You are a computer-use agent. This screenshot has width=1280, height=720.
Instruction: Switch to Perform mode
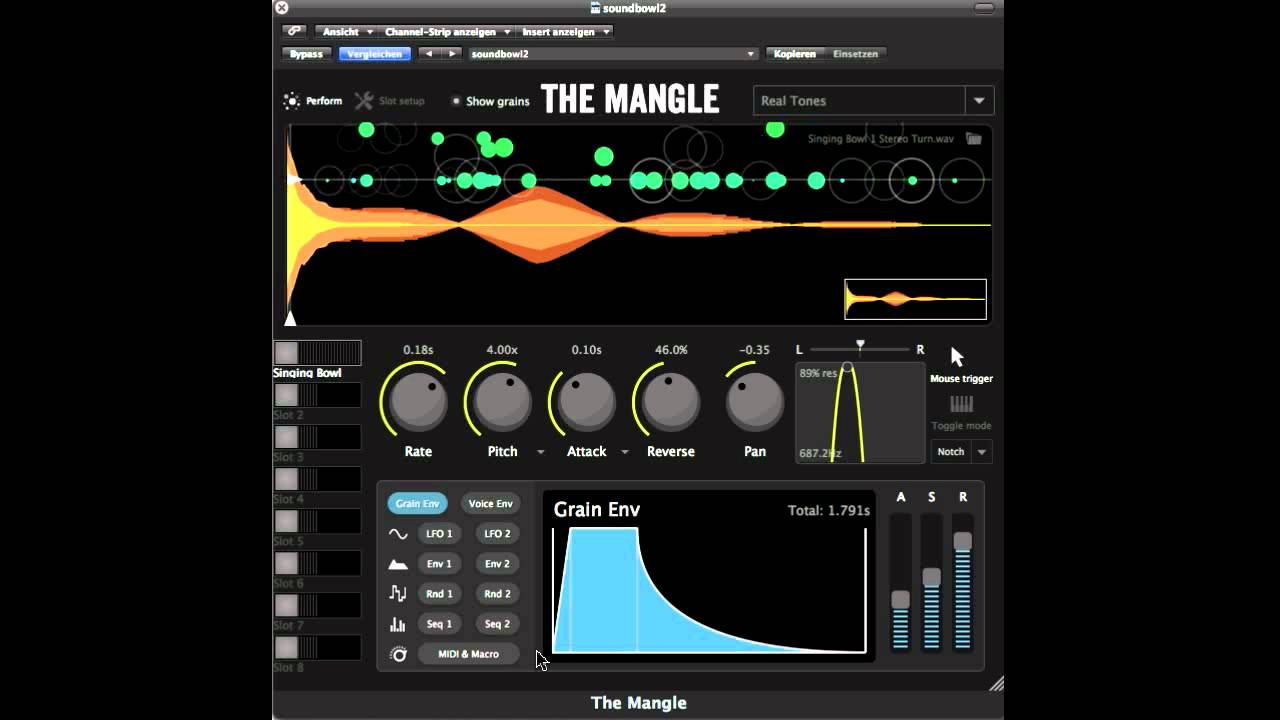point(313,101)
